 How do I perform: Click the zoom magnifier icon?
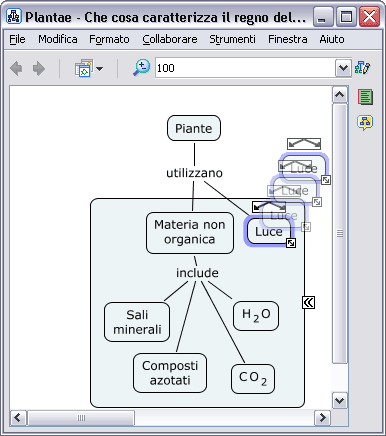point(142,68)
